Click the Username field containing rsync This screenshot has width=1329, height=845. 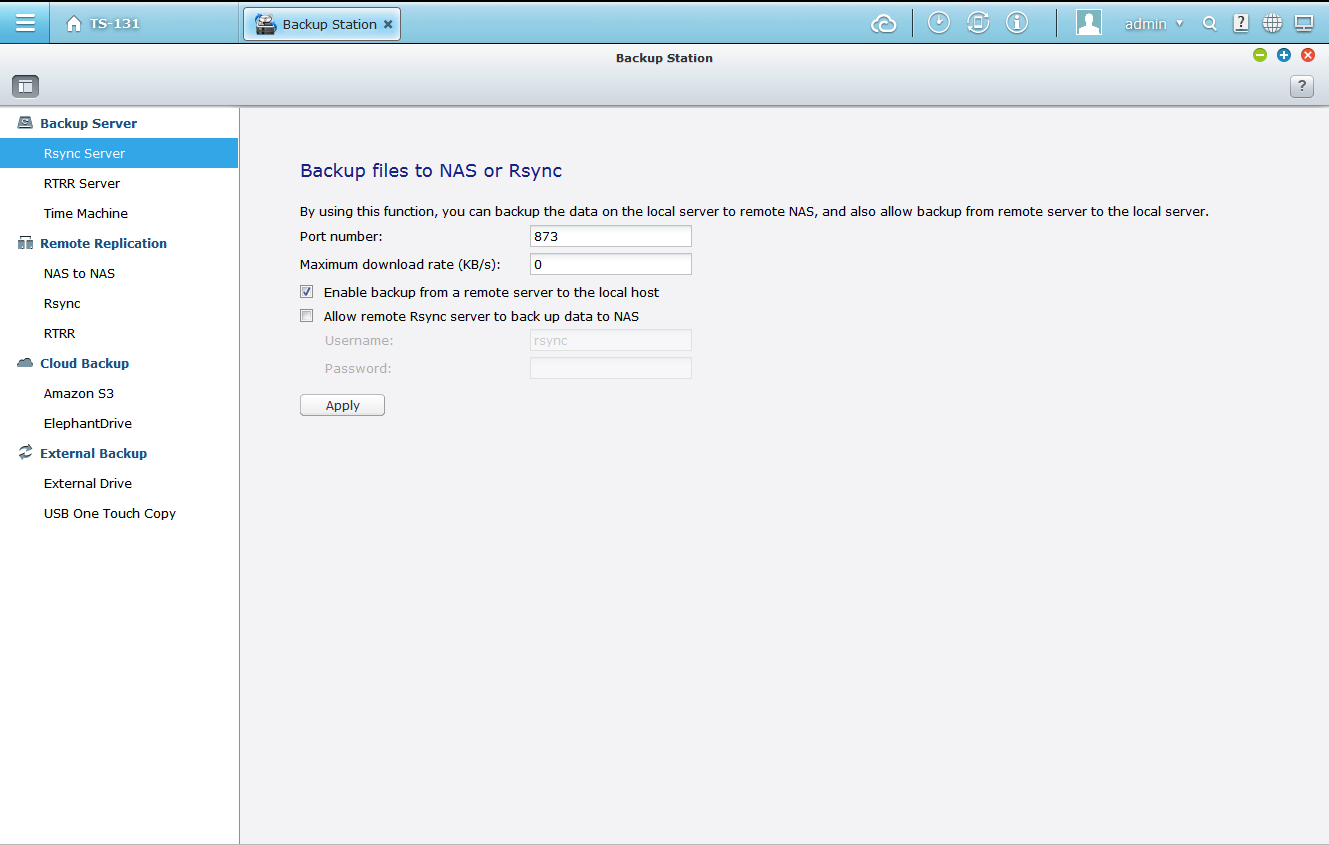click(x=610, y=340)
